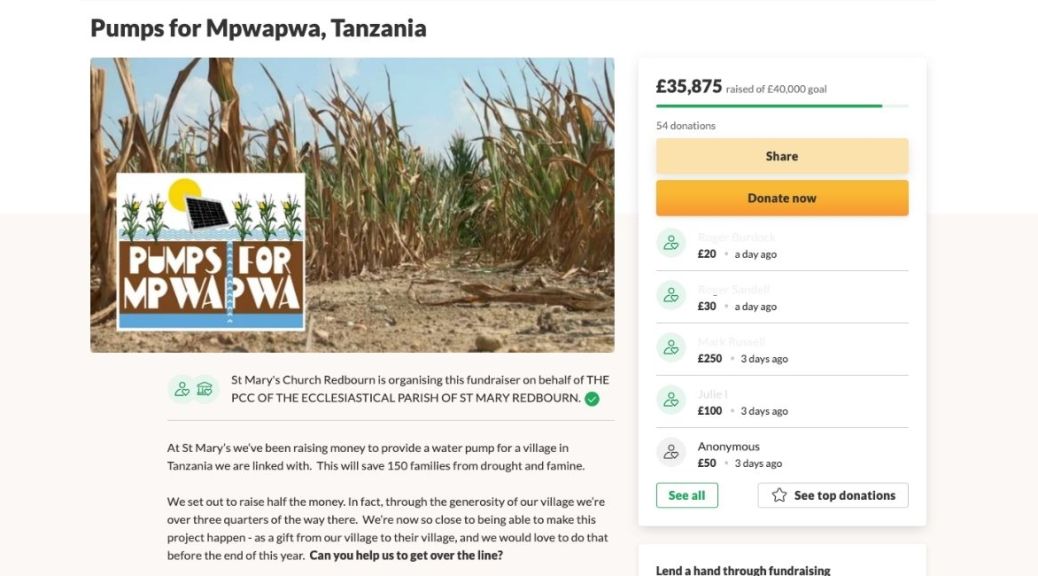
Task: Click the star icon in See top donations
Action: coord(779,495)
